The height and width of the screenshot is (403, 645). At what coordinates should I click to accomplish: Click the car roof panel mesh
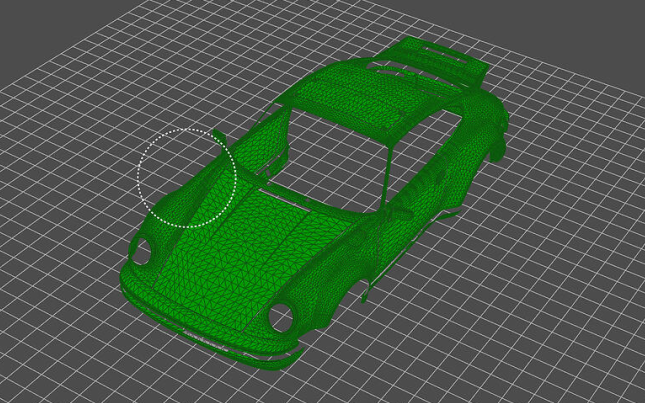(x=354, y=97)
